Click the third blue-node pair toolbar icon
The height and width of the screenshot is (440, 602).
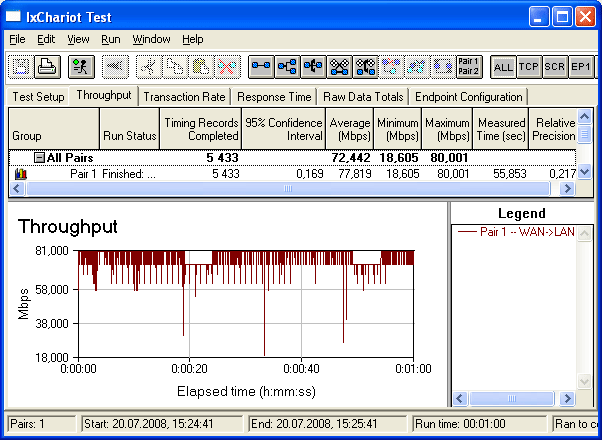[x=313, y=67]
